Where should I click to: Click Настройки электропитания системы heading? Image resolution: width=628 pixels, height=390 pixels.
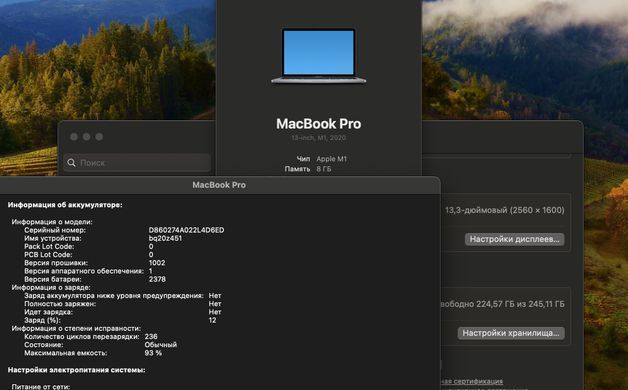tap(76, 370)
